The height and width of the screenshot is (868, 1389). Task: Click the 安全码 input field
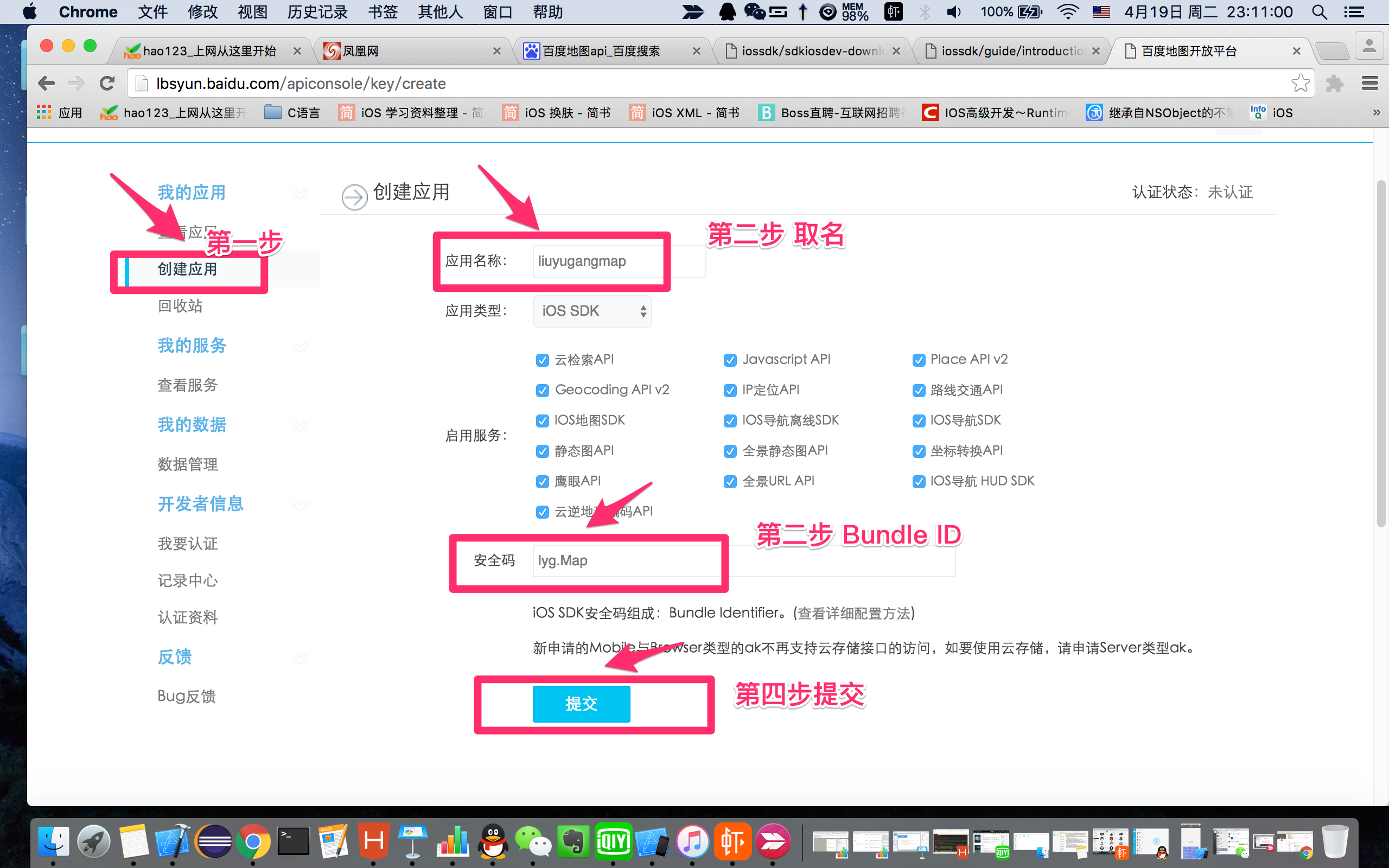pyautogui.click(x=744, y=560)
